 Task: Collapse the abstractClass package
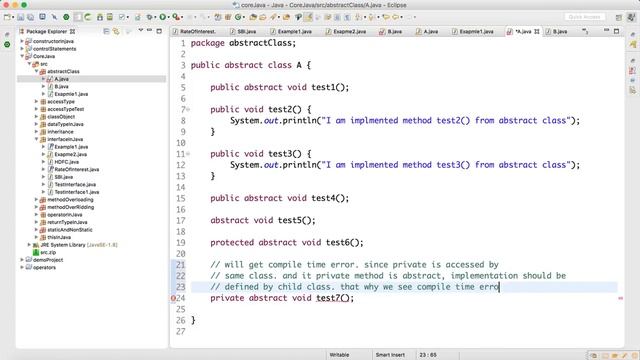click(36, 71)
